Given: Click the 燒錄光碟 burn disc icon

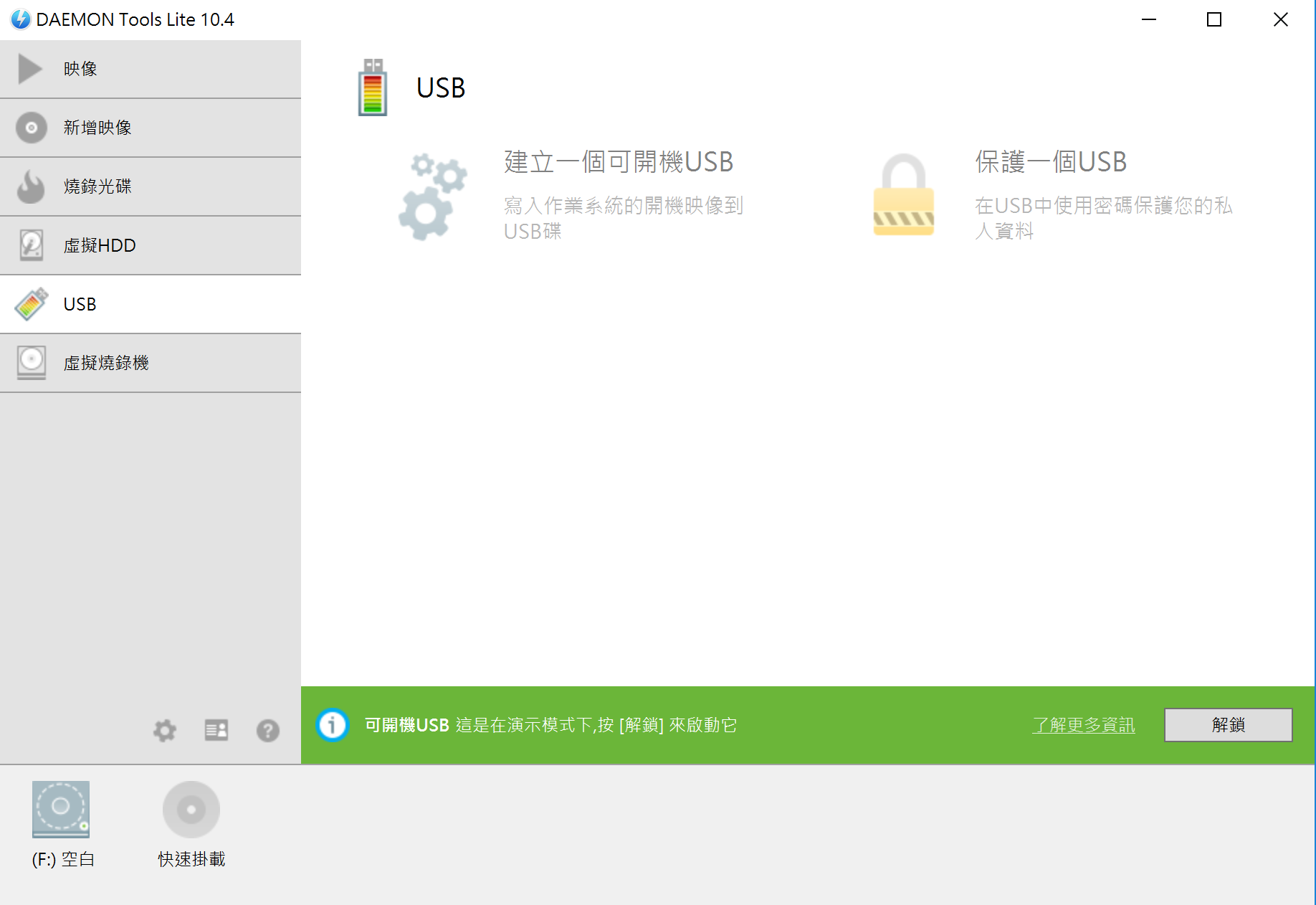Looking at the screenshot, I should coord(31,186).
